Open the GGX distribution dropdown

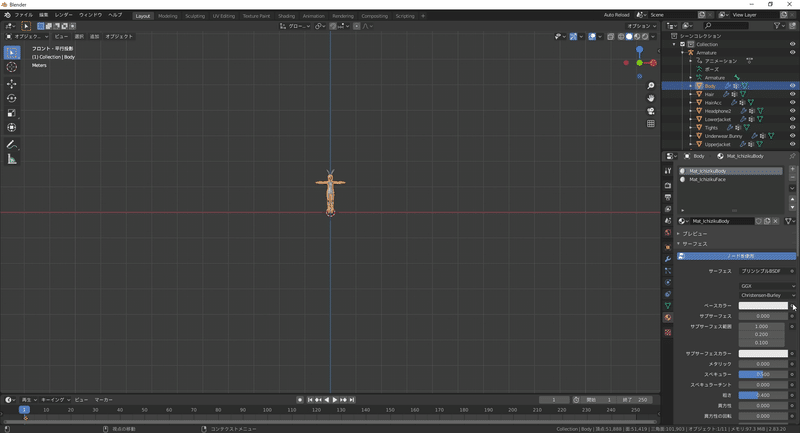coord(767,286)
